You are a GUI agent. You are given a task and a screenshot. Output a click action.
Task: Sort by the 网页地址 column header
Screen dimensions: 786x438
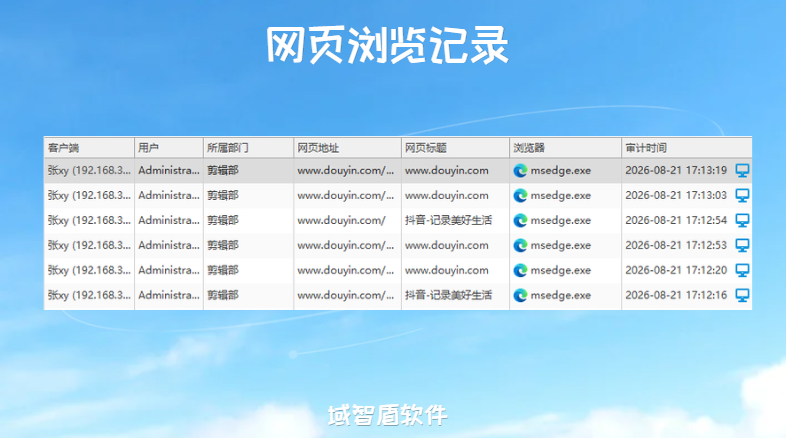pyautogui.click(x=347, y=148)
